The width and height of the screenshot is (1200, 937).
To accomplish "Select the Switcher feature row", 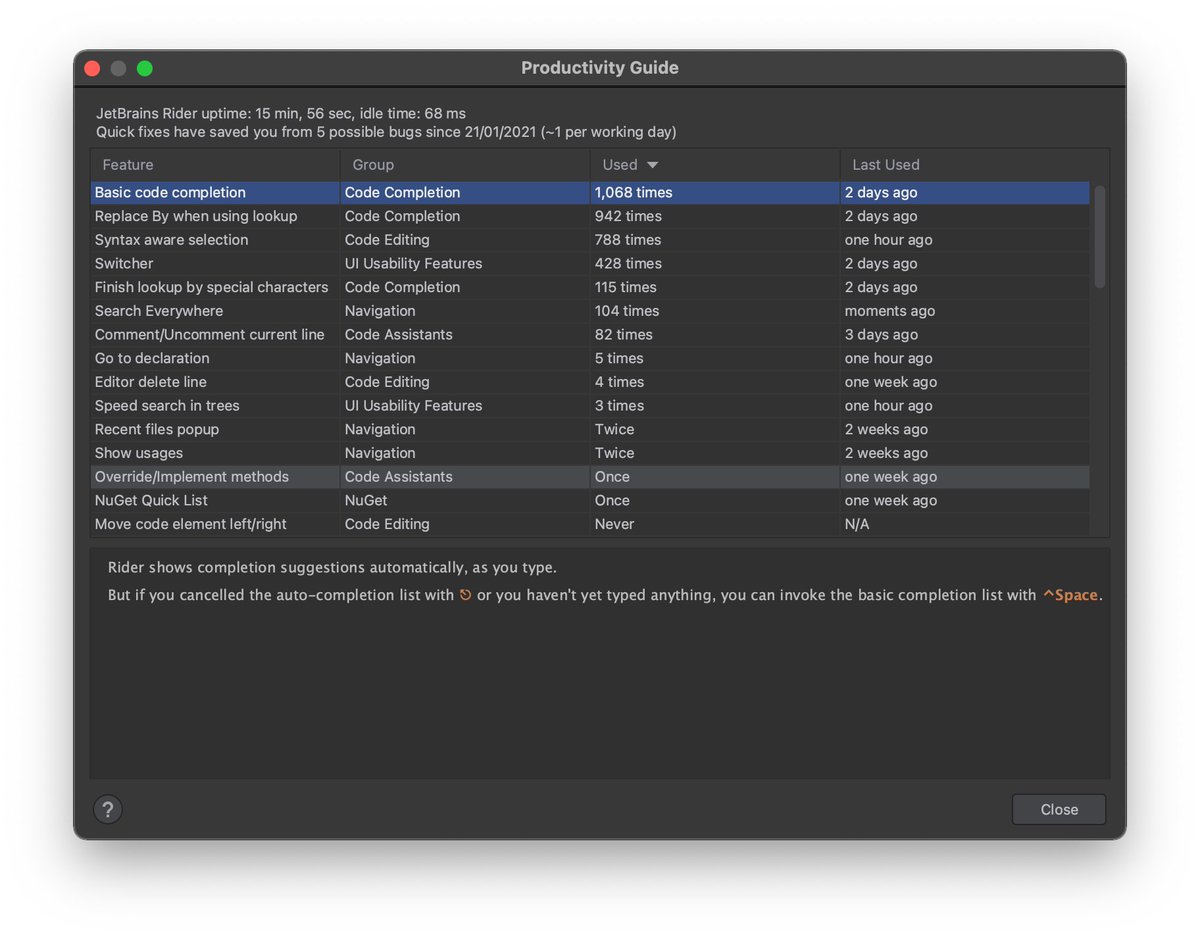I will pyautogui.click(x=590, y=264).
